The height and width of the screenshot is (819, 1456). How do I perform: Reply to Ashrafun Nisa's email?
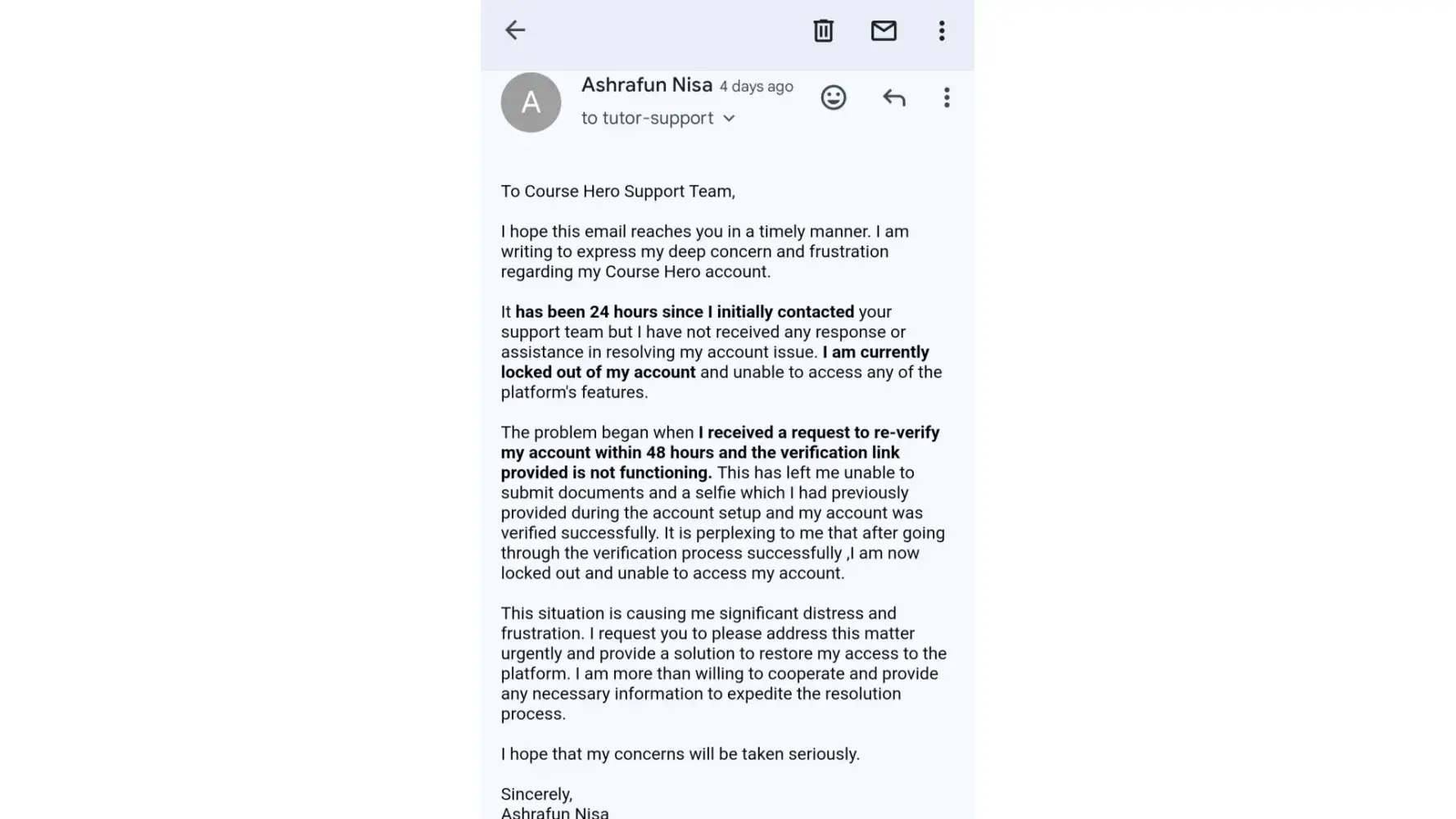[893, 98]
